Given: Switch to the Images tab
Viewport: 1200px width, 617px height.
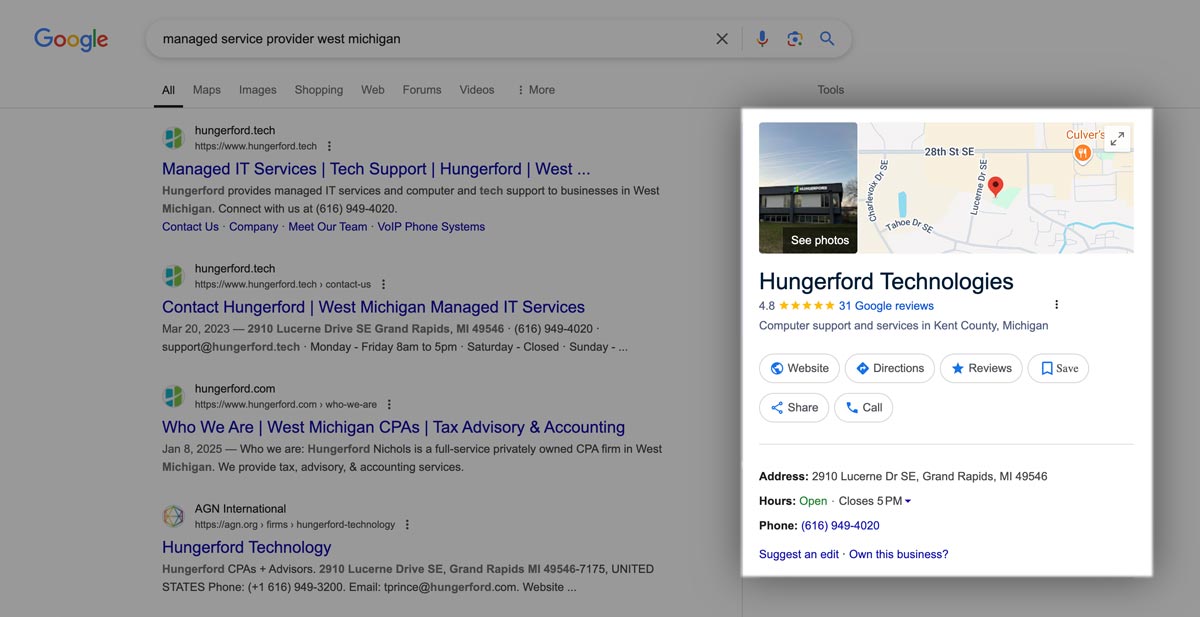Looking at the screenshot, I should click(x=257, y=90).
